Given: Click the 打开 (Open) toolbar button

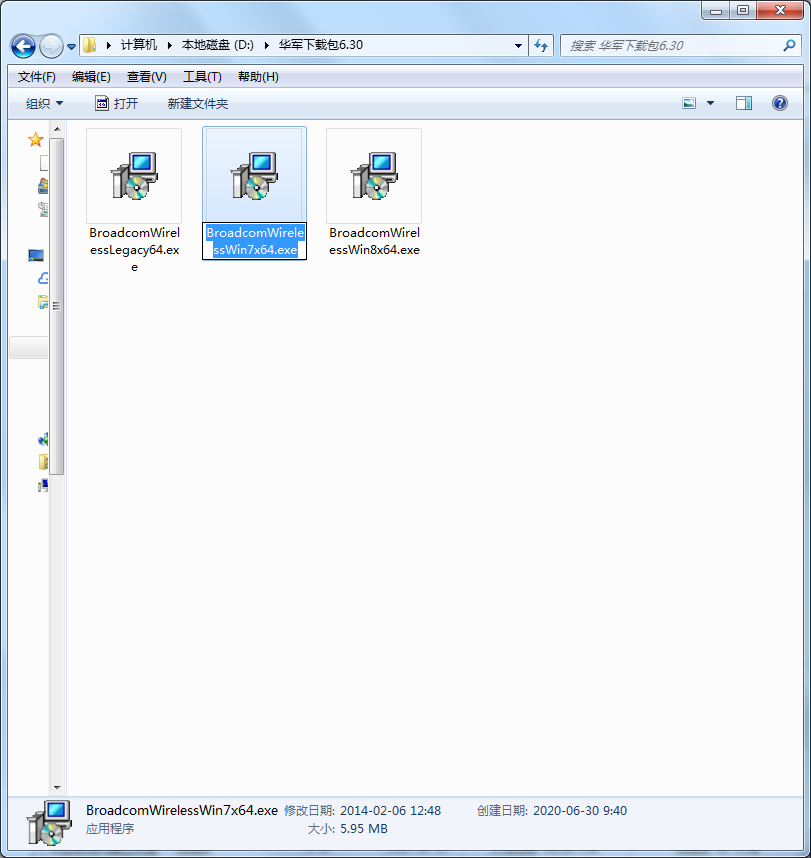Looking at the screenshot, I should coord(116,103).
